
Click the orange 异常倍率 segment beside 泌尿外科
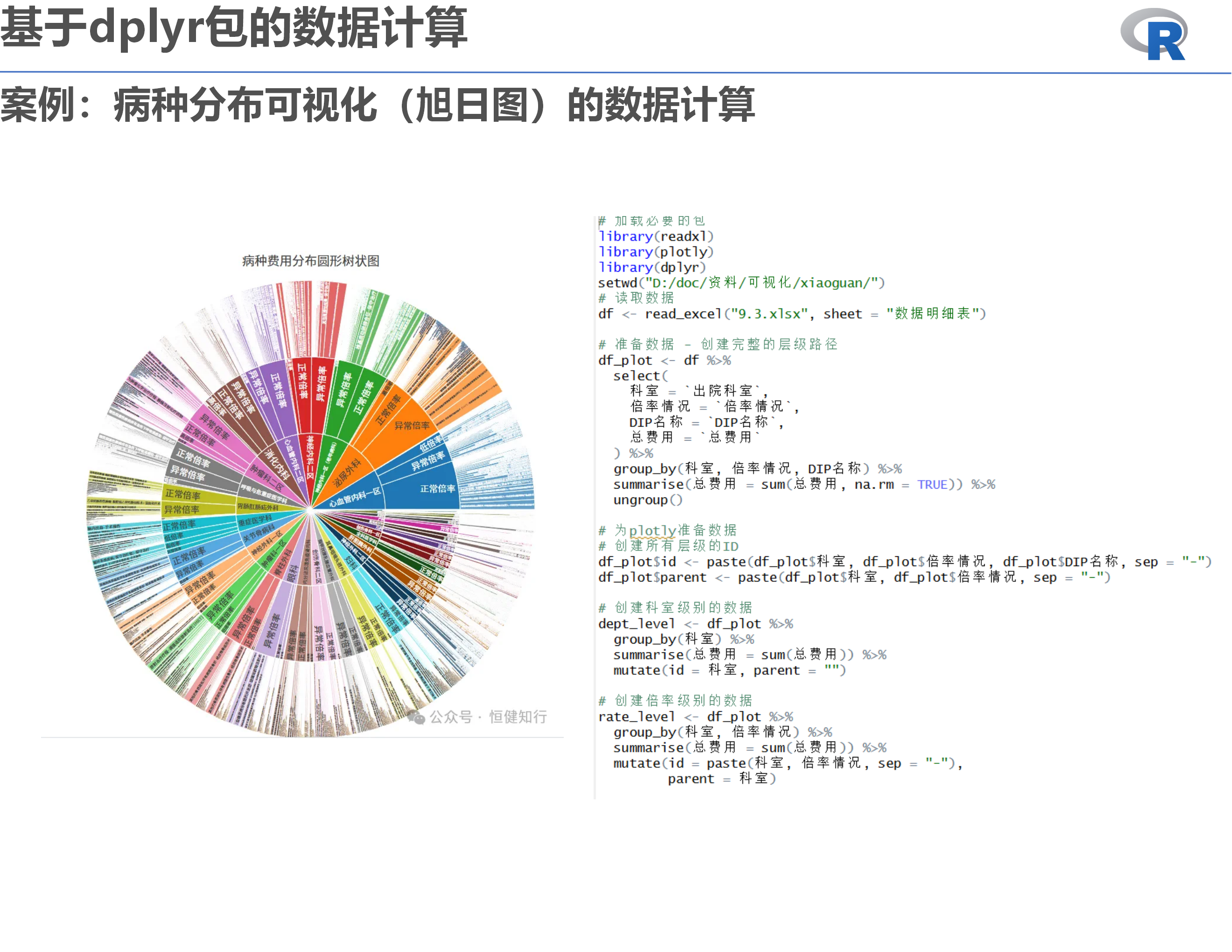coord(411,425)
